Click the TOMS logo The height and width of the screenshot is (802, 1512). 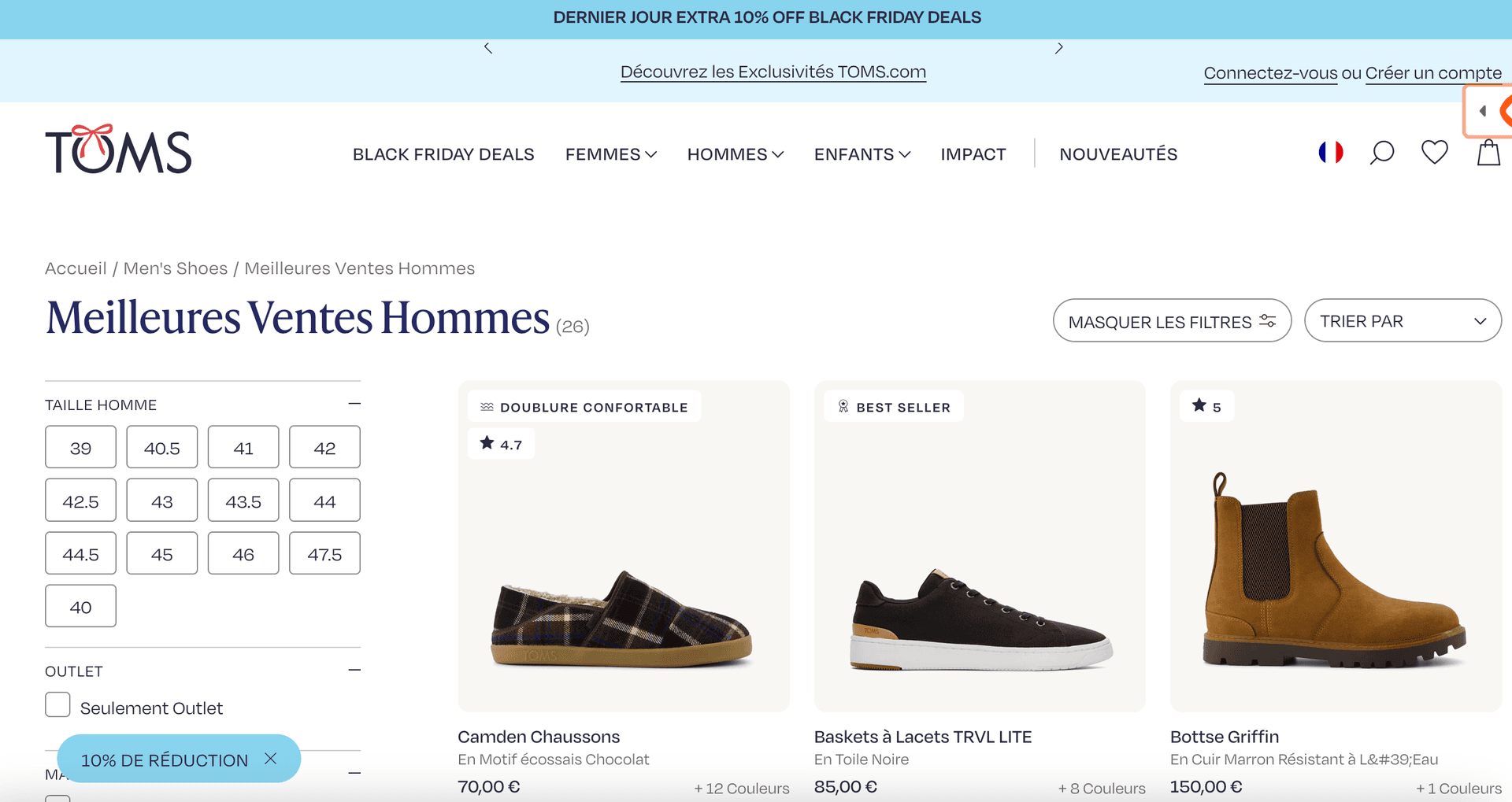coord(119,151)
